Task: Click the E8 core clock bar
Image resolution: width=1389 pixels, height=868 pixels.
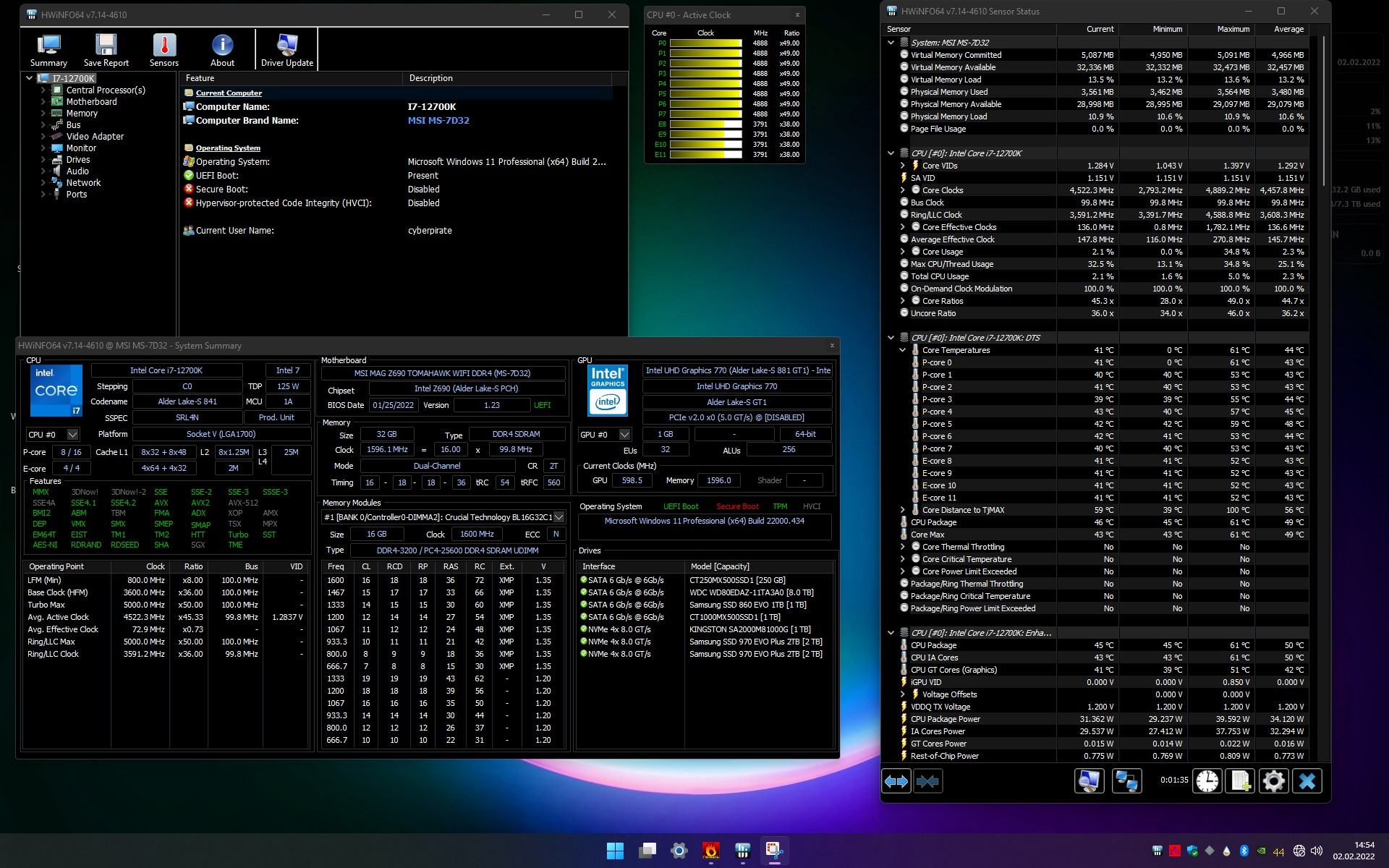Action: pos(706,124)
